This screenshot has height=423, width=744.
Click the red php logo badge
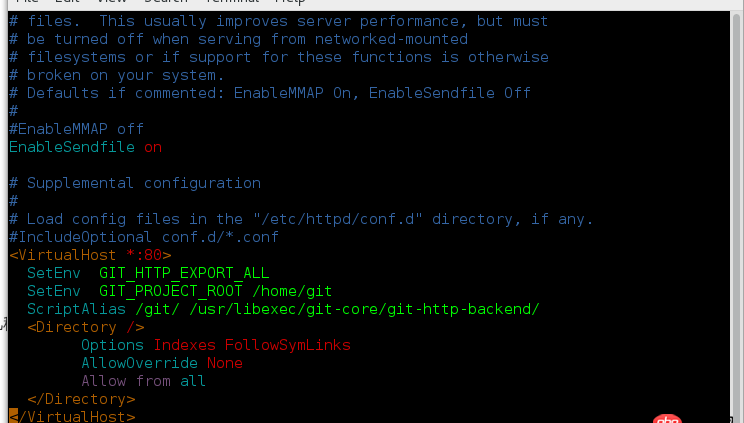click(x=667, y=419)
